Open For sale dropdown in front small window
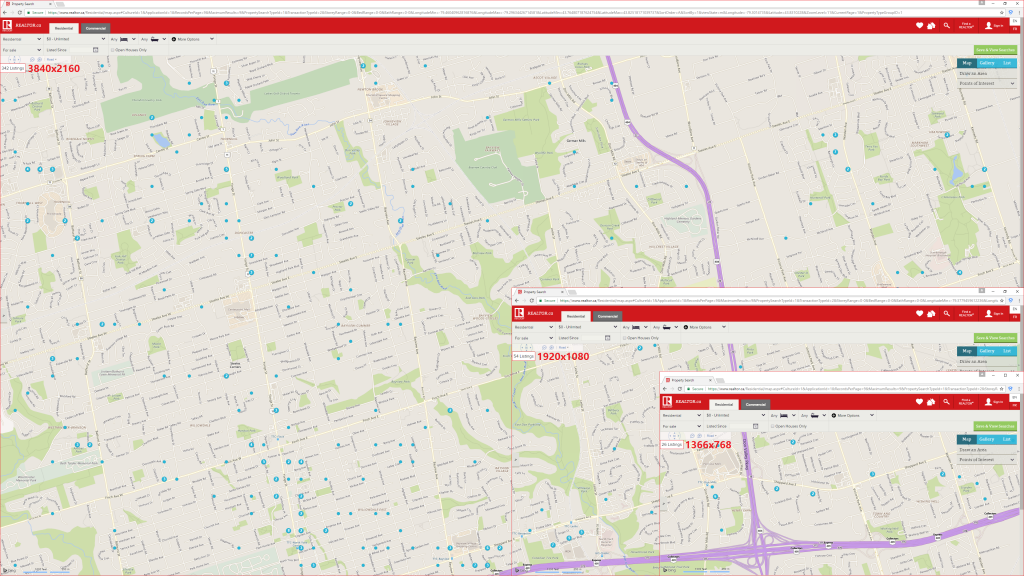The image size is (1024, 576). tap(681, 426)
